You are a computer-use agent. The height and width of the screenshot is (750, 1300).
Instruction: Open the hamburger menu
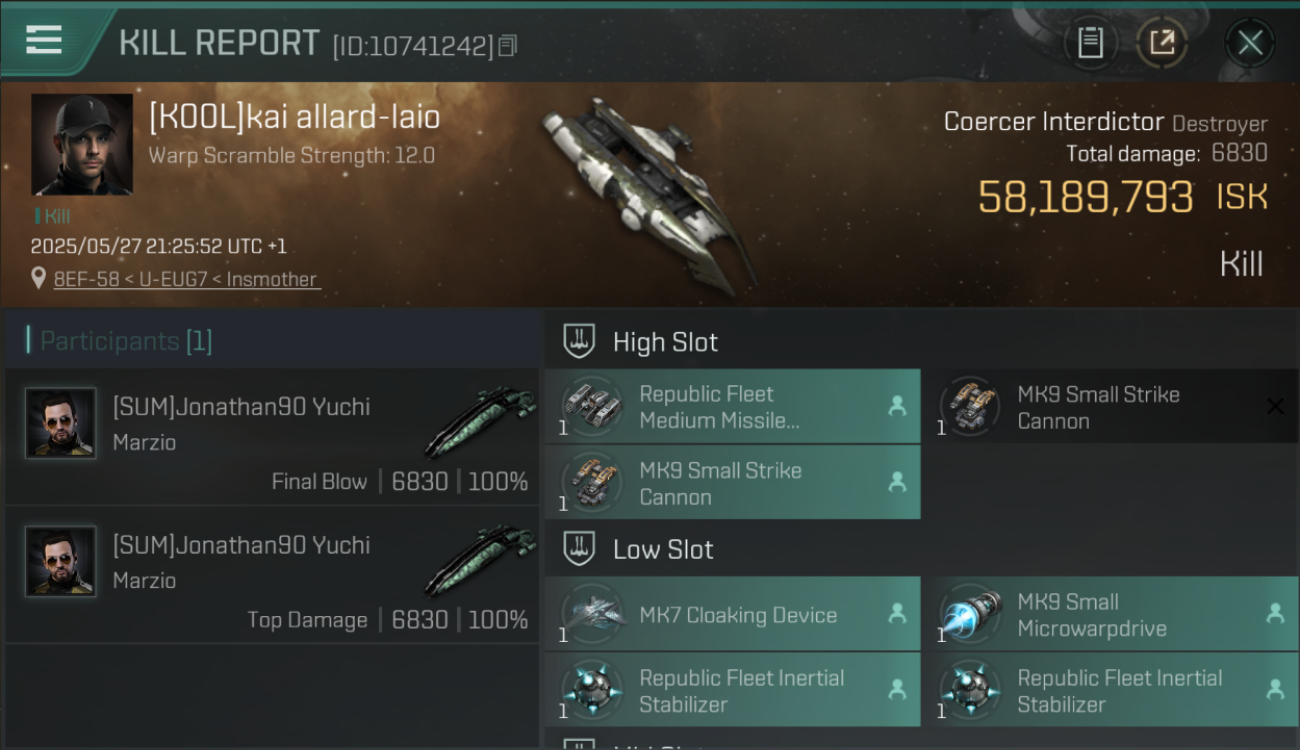click(x=44, y=39)
